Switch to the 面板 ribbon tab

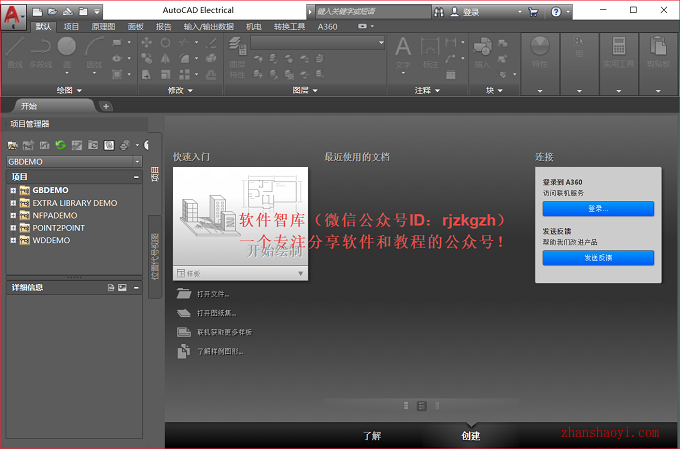(135, 26)
